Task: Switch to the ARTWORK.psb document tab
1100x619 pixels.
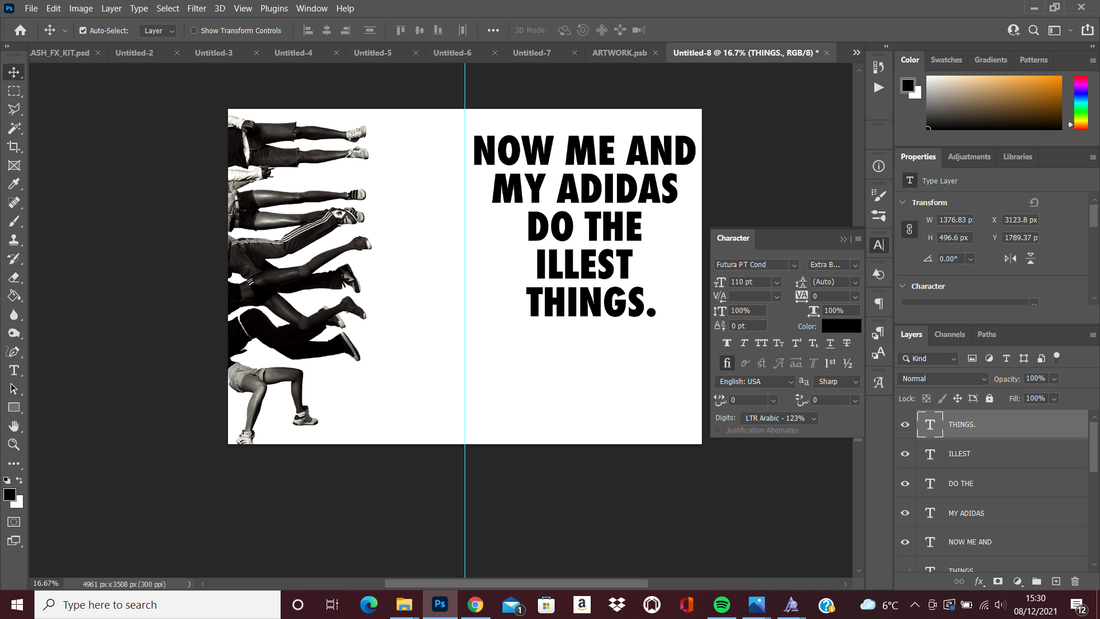Action: tap(619, 53)
